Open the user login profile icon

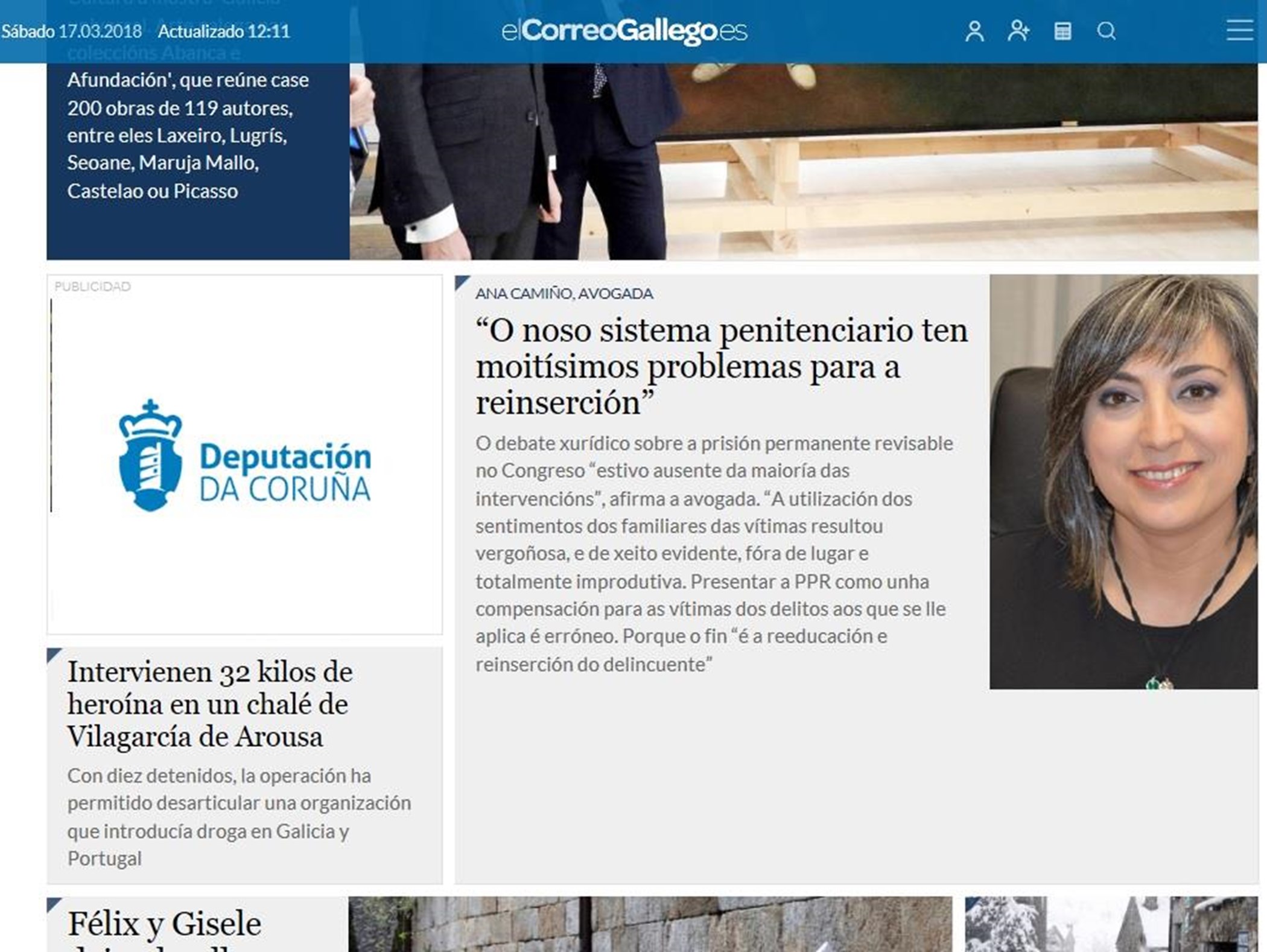point(976,31)
